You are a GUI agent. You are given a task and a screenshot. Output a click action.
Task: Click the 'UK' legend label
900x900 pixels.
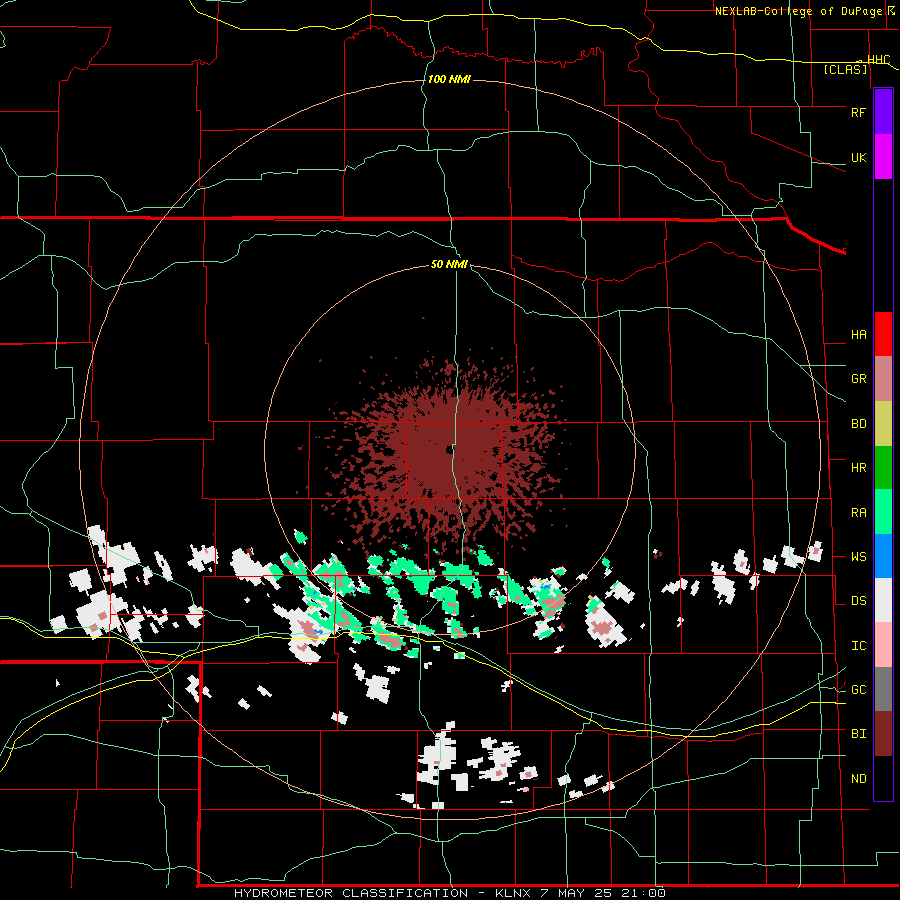click(x=858, y=157)
